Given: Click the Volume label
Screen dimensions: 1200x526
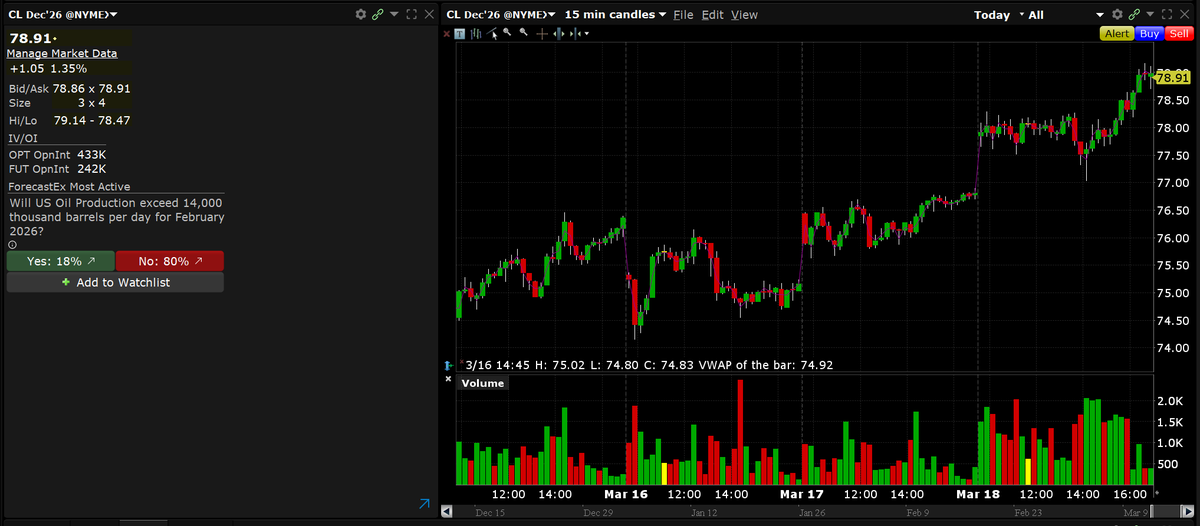Looking at the screenshot, I should click(x=482, y=383).
